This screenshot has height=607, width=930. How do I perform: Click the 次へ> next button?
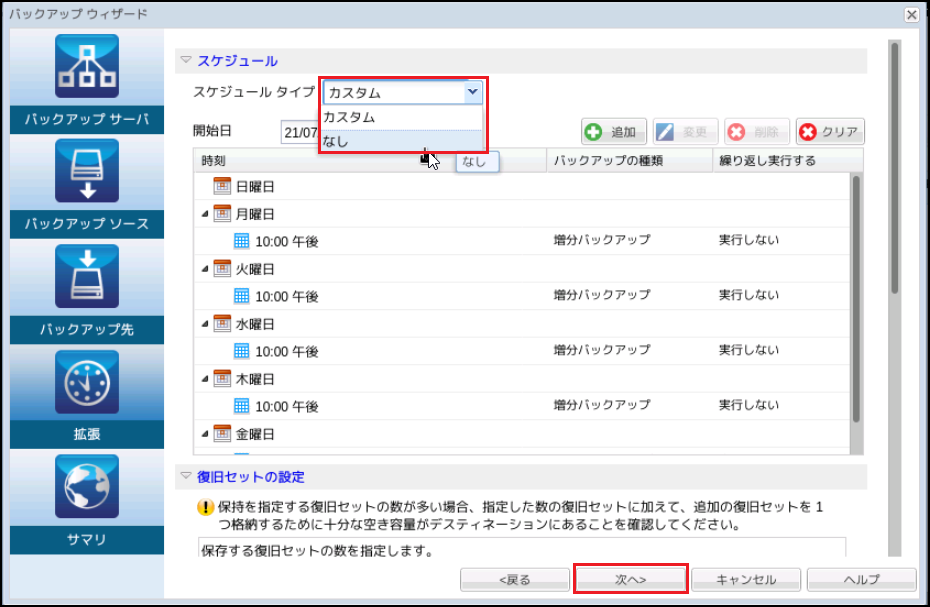point(630,579)
